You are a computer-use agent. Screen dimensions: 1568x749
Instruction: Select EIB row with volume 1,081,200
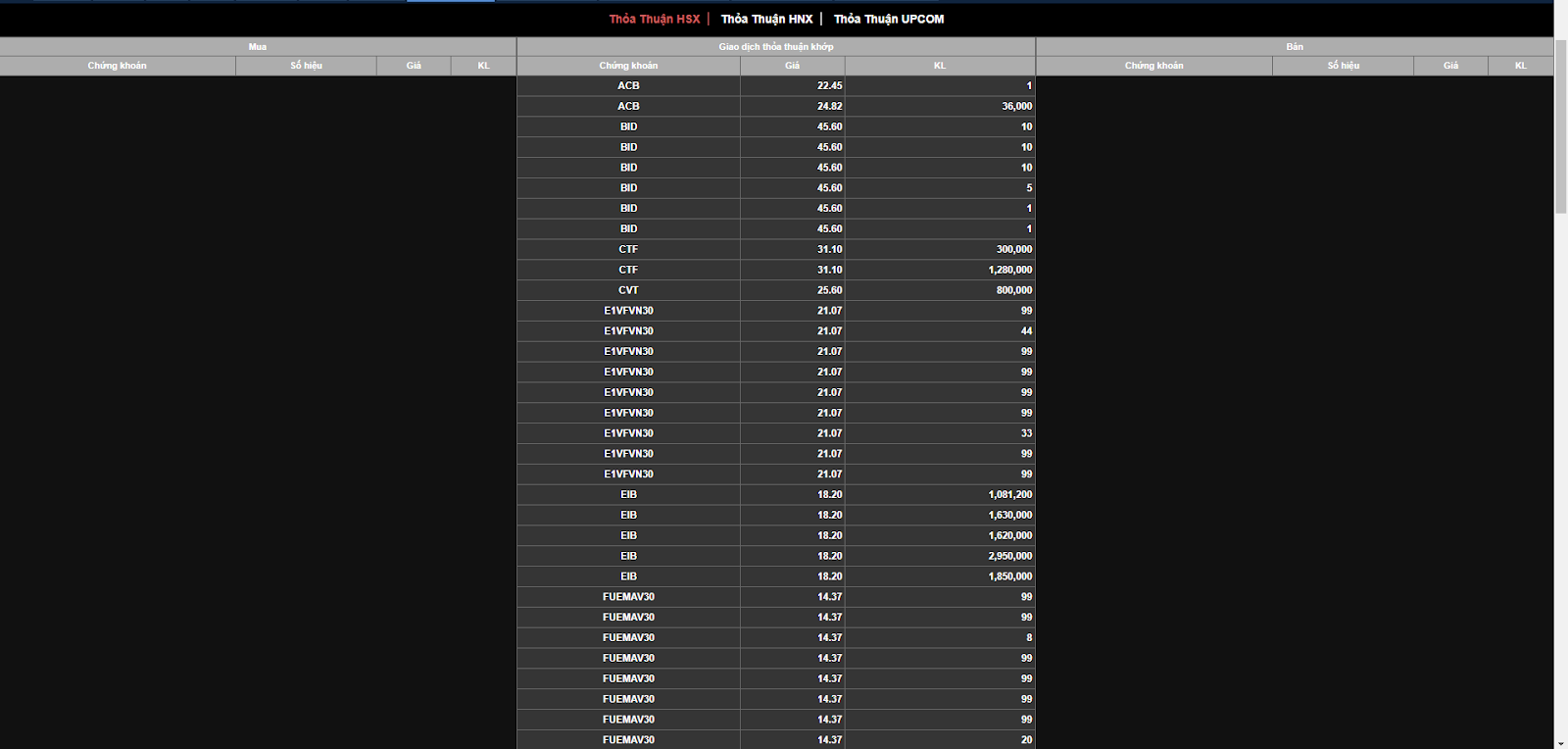coord(776,495)
